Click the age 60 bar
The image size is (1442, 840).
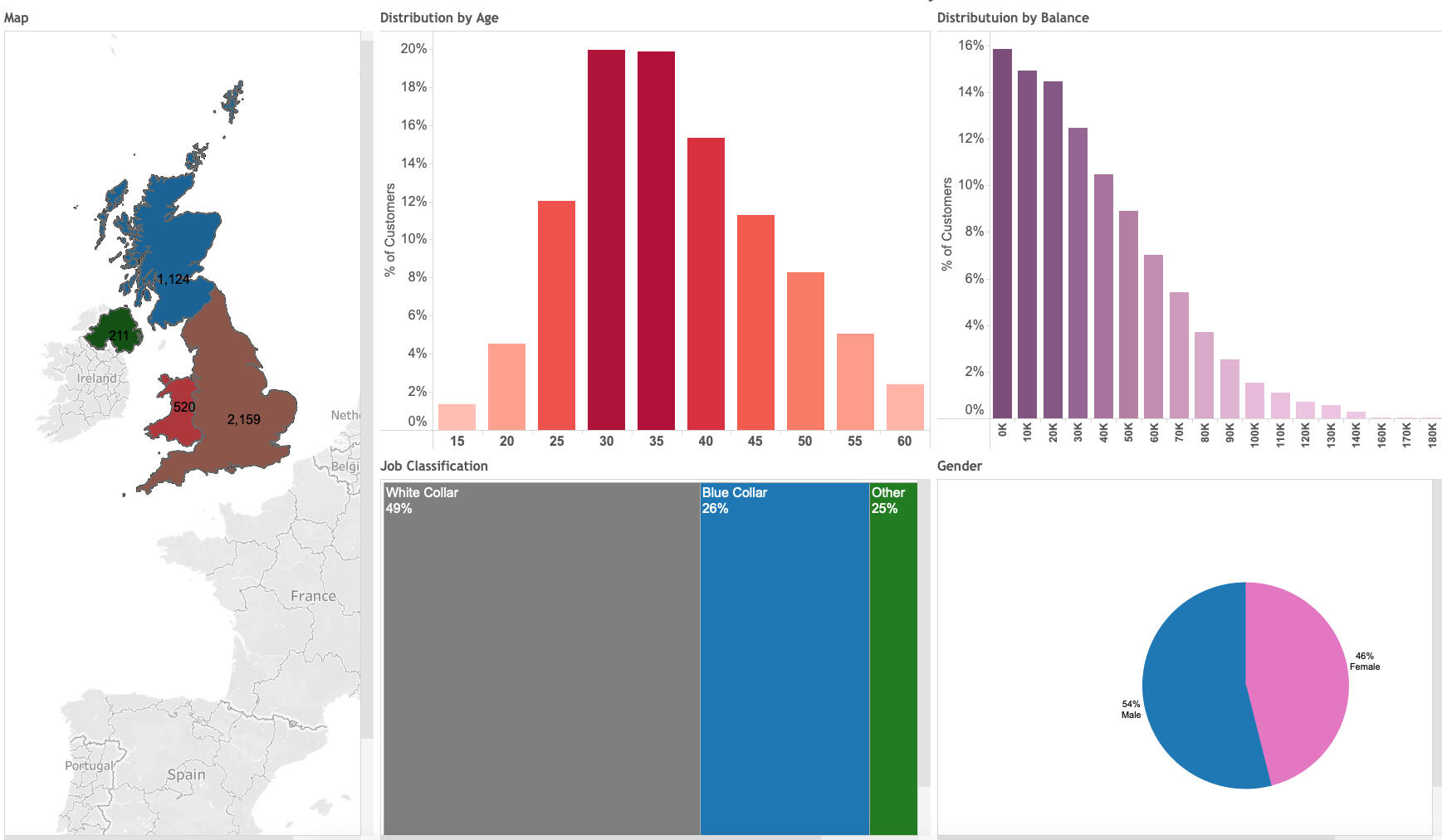(905, 407)
